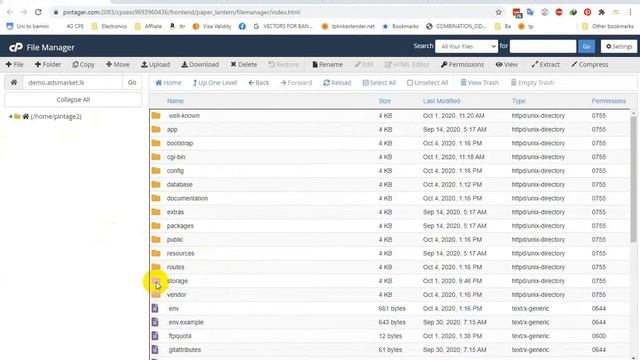Focus the search text field
This screenshot has width=640, height=360.
(542, 47)
